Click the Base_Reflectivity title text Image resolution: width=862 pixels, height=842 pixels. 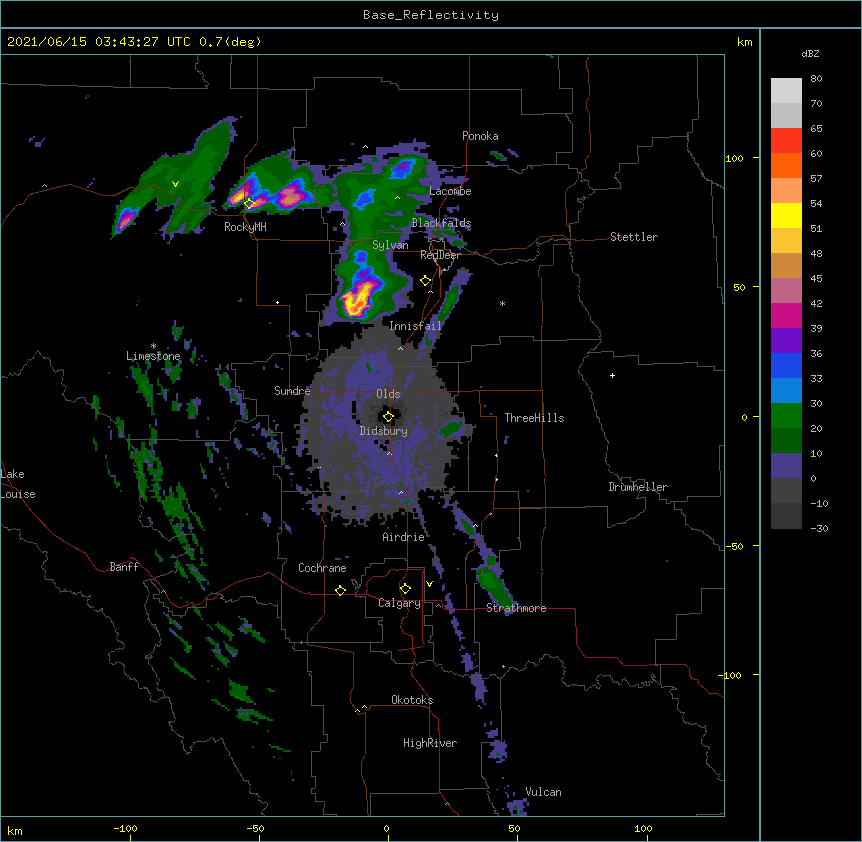pyautogui.click(x=431, y=15)
